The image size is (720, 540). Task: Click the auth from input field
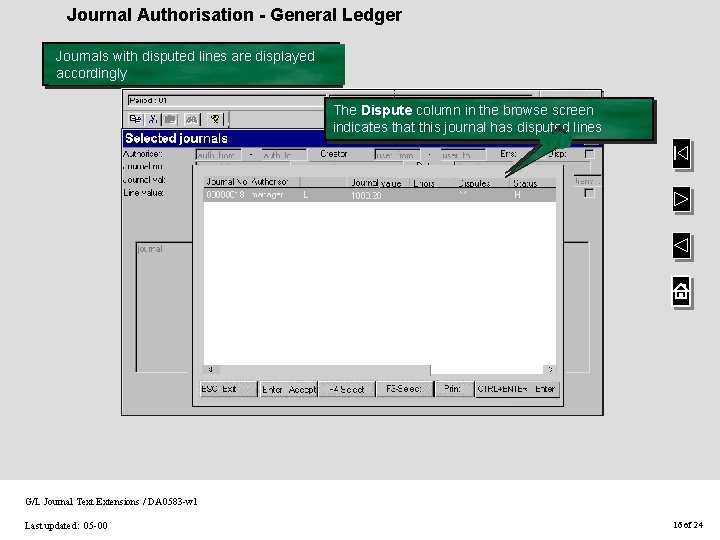(x=219, y=155)
